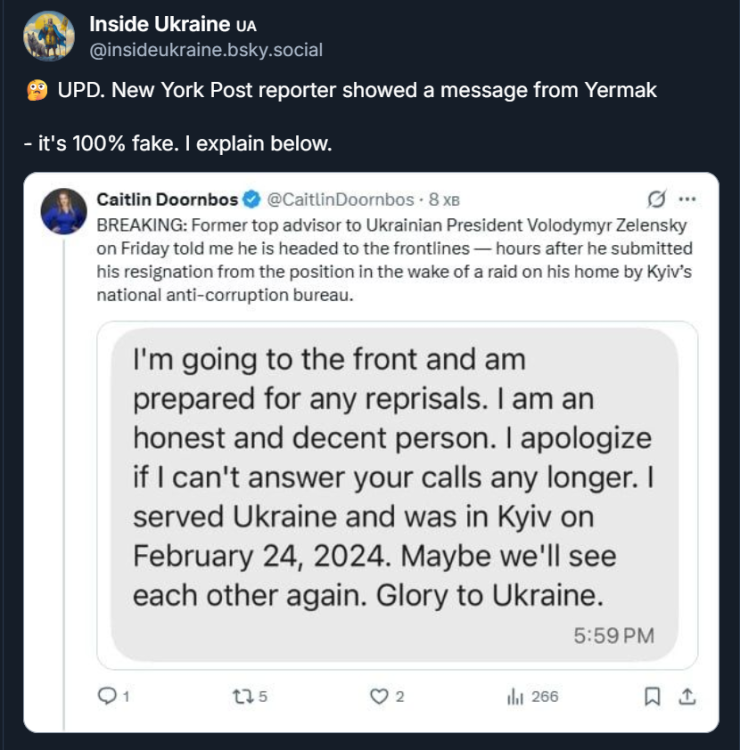Bookmark the Caitlin Doornbos tweet

[653, 696]
